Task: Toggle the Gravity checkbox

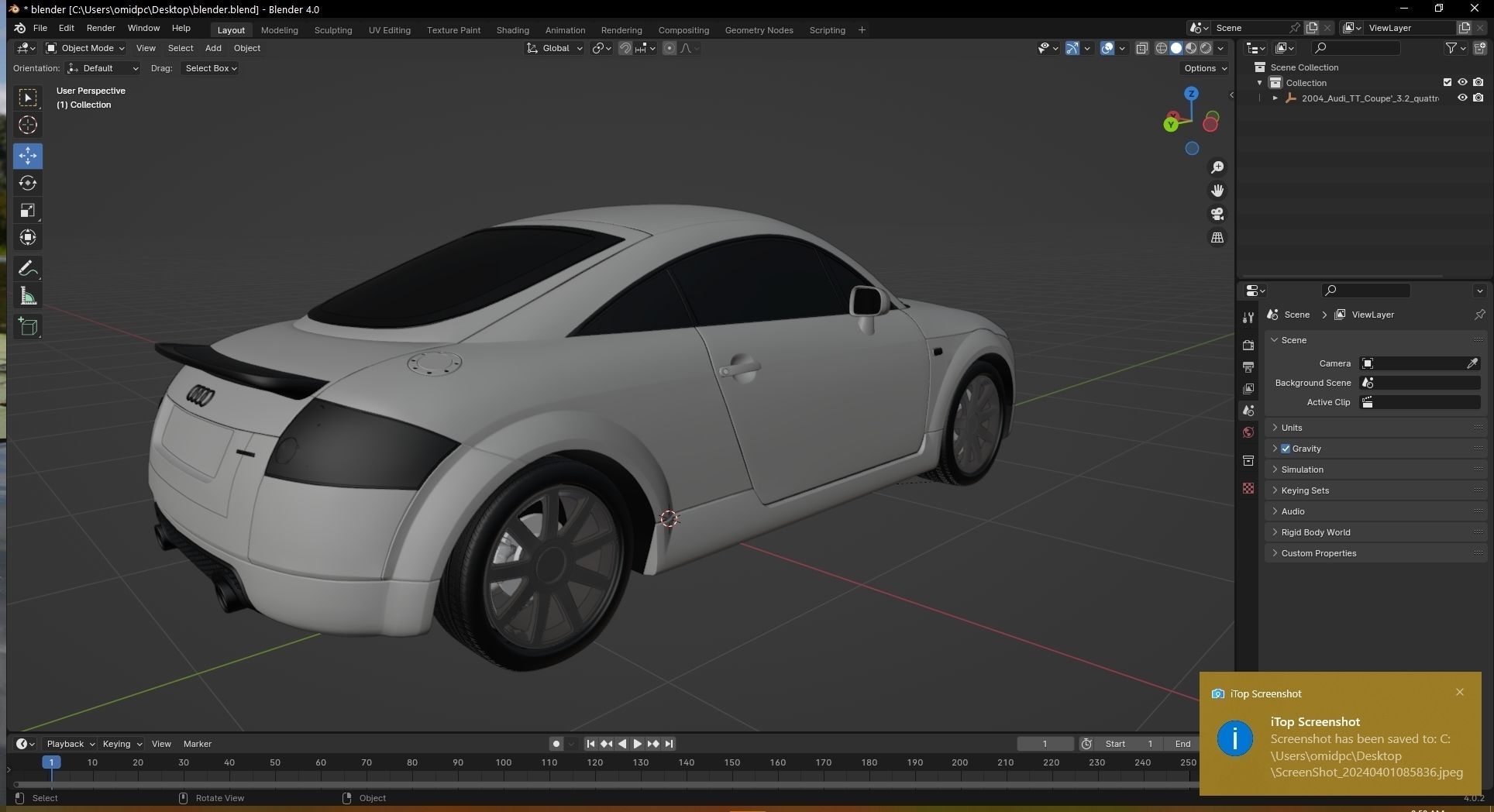Action: (x=1286, y=449)
